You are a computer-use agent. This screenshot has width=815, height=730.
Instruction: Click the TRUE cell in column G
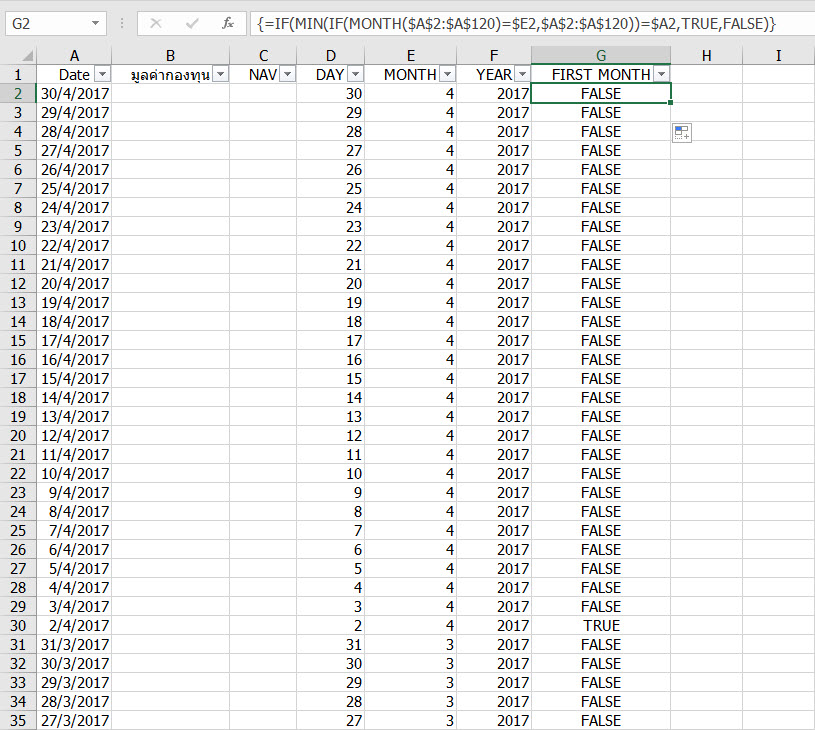[601, 625]
